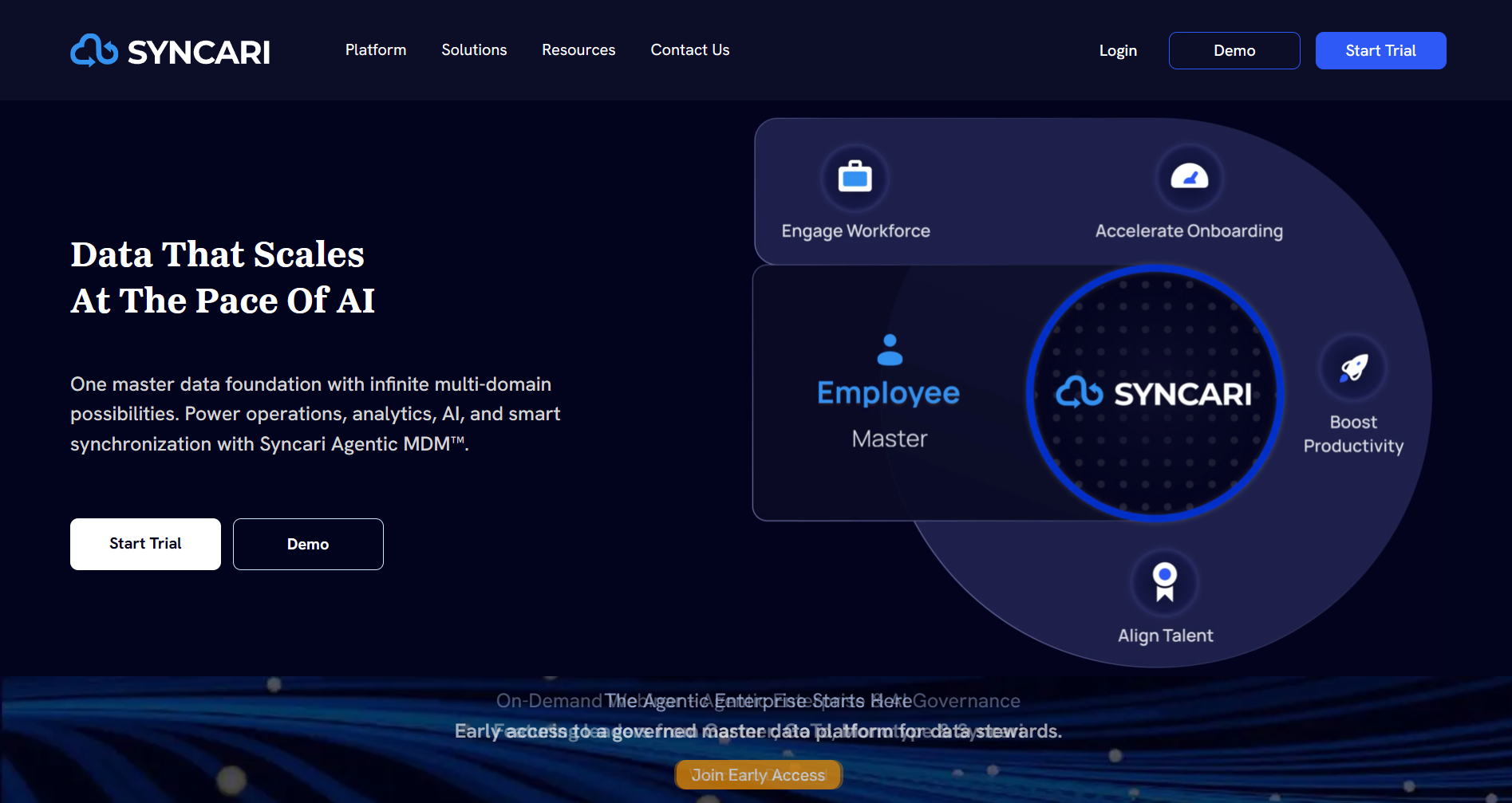Image resolution: width=1512 pixels, height=803 pixels.
Task: Open the Platform menu
Action: point(376,50)
